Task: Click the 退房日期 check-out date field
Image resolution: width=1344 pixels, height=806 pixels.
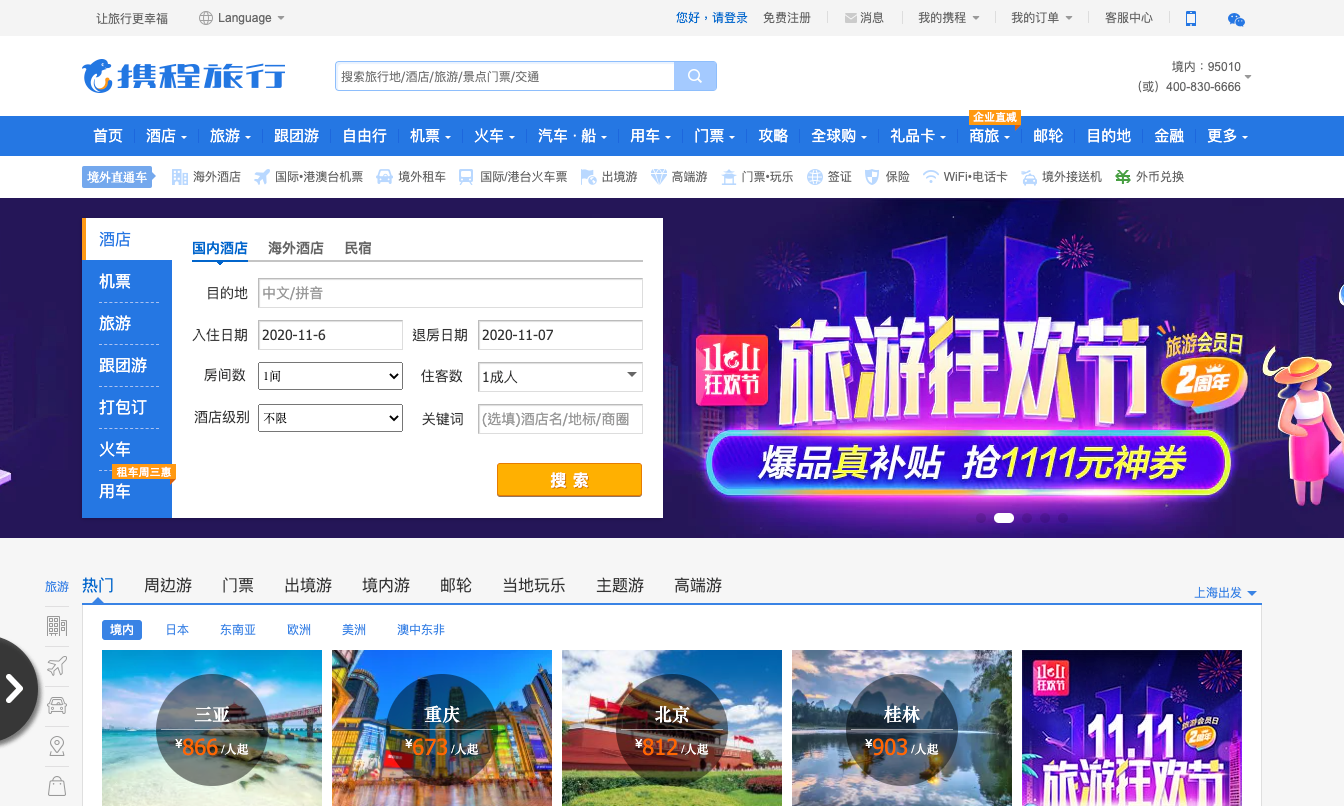Action: pyautogui.click(x=560, y=335)
